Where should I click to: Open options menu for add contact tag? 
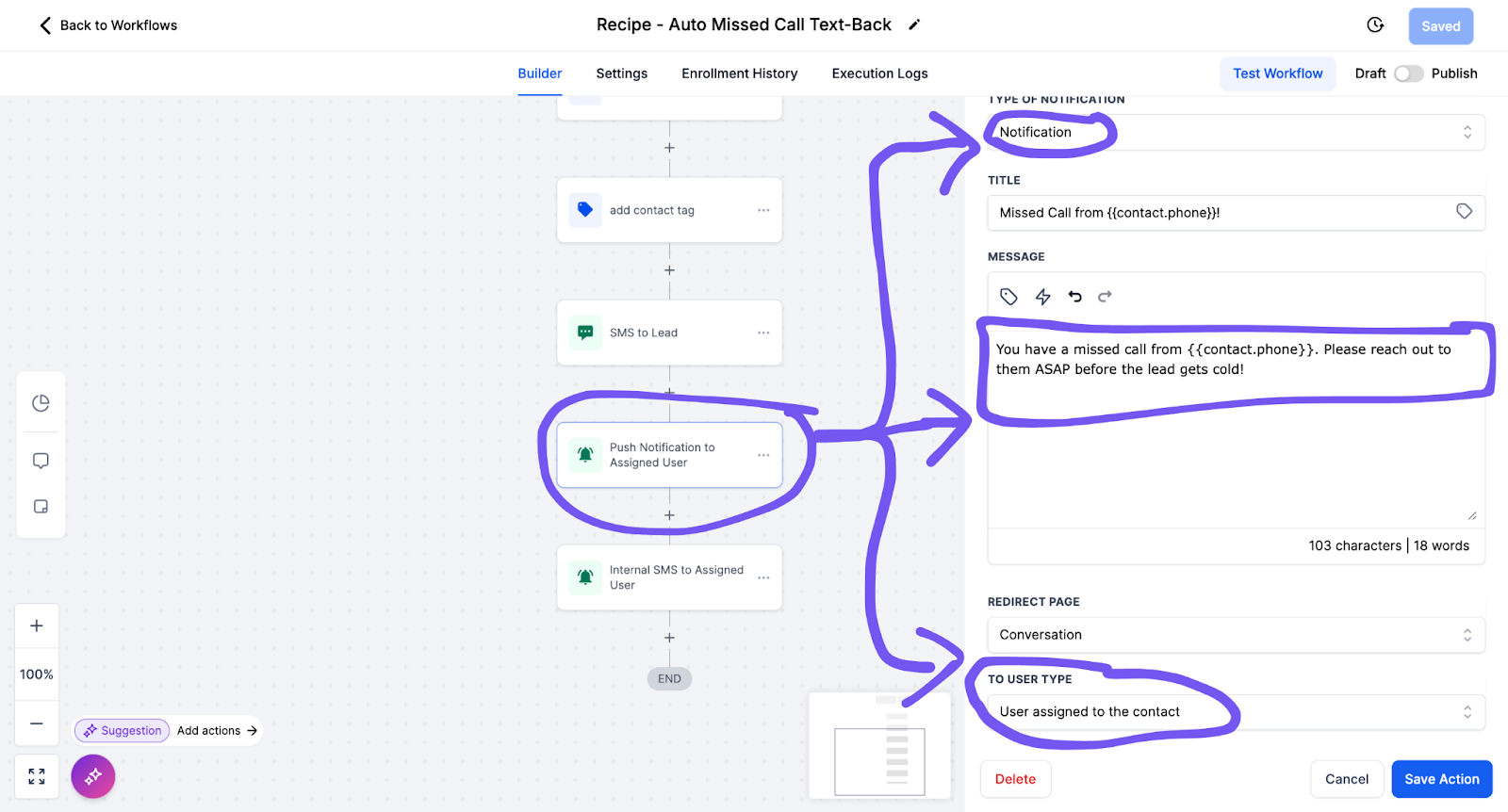[763, 210]
